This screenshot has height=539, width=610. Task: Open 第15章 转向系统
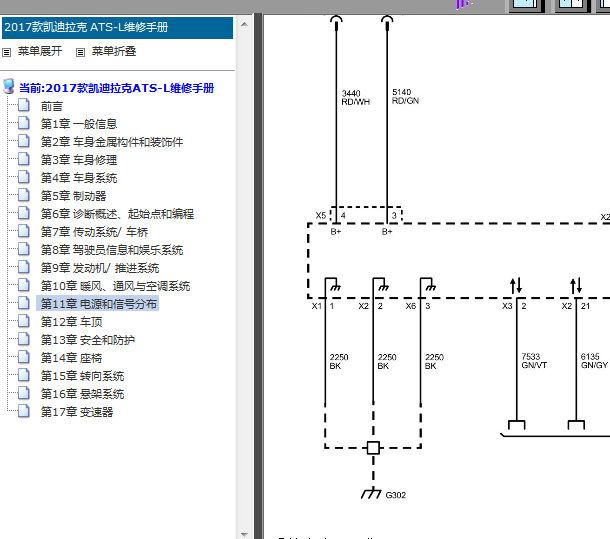pyautogui.click(x=82, y=376)
